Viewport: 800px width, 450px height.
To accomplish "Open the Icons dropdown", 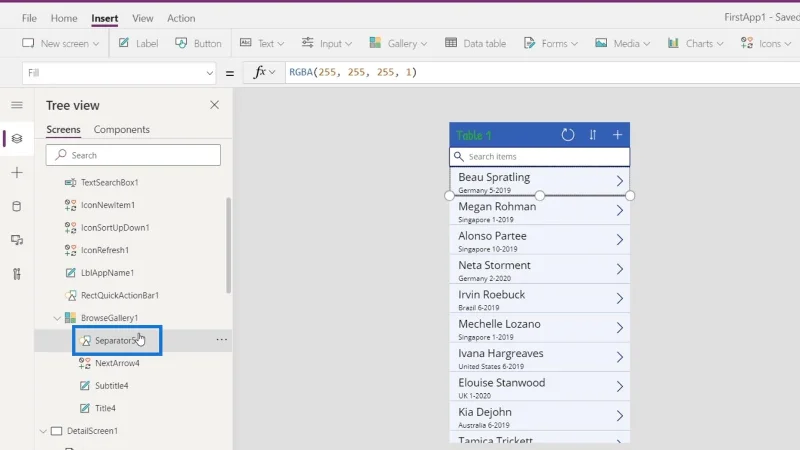I will [766, 43].
